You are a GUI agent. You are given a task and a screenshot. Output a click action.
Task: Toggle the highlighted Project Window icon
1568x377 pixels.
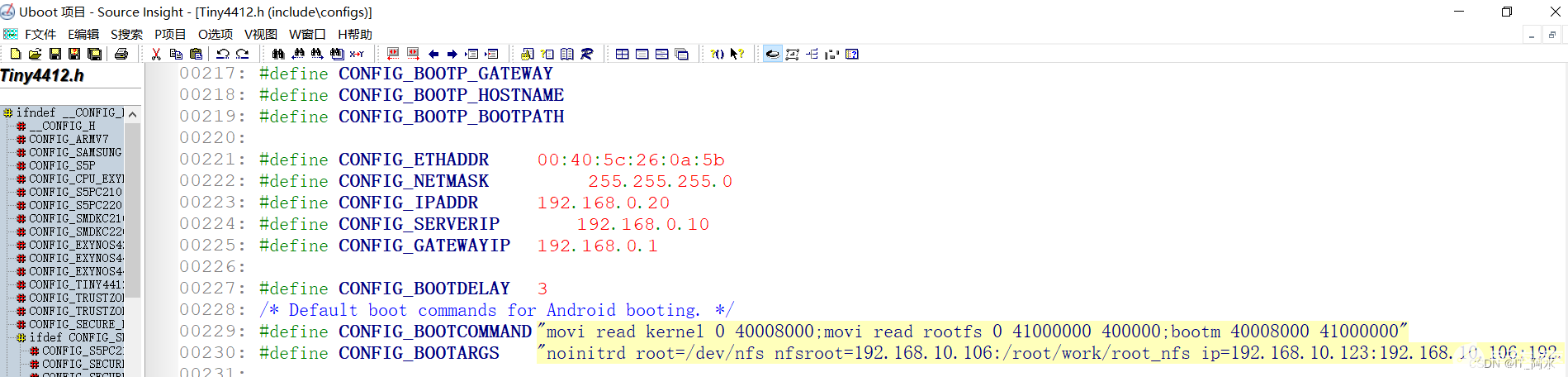(773, 54)
